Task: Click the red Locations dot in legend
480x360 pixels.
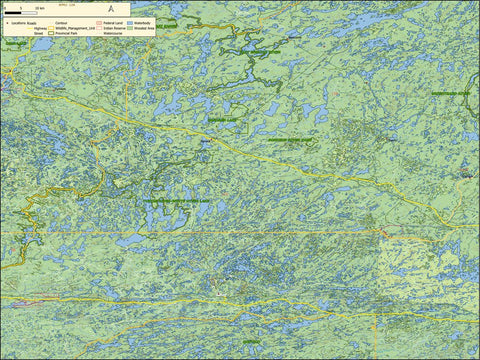Action: (7, 23)
